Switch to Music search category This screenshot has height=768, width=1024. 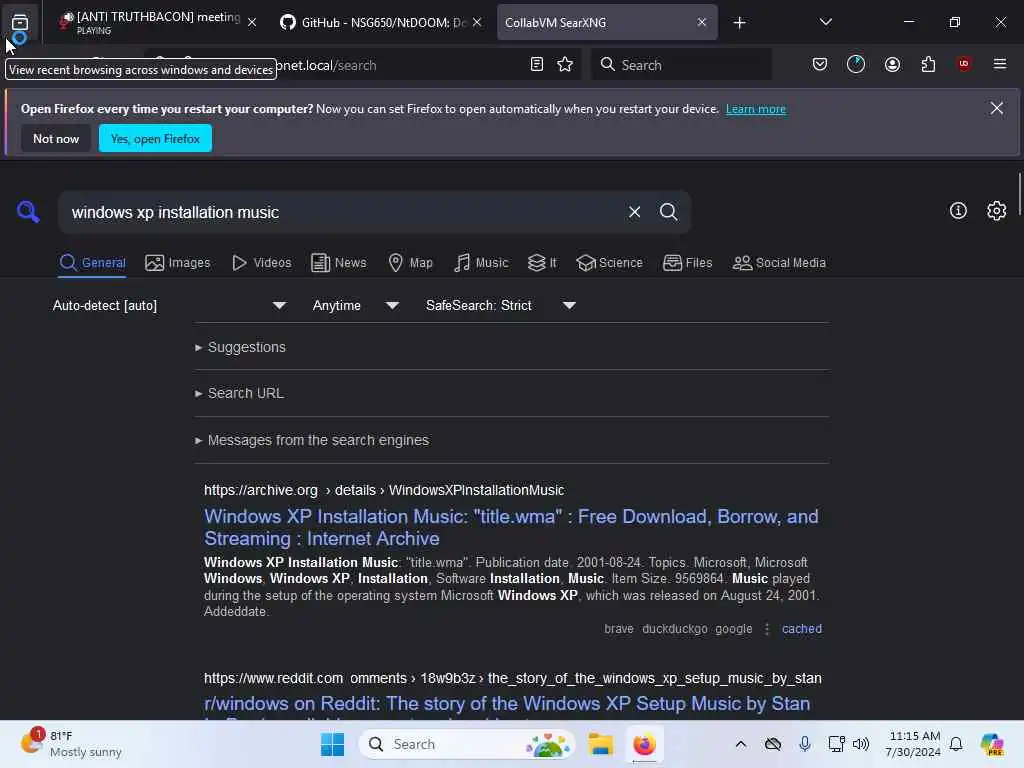[x=481, y=263]
